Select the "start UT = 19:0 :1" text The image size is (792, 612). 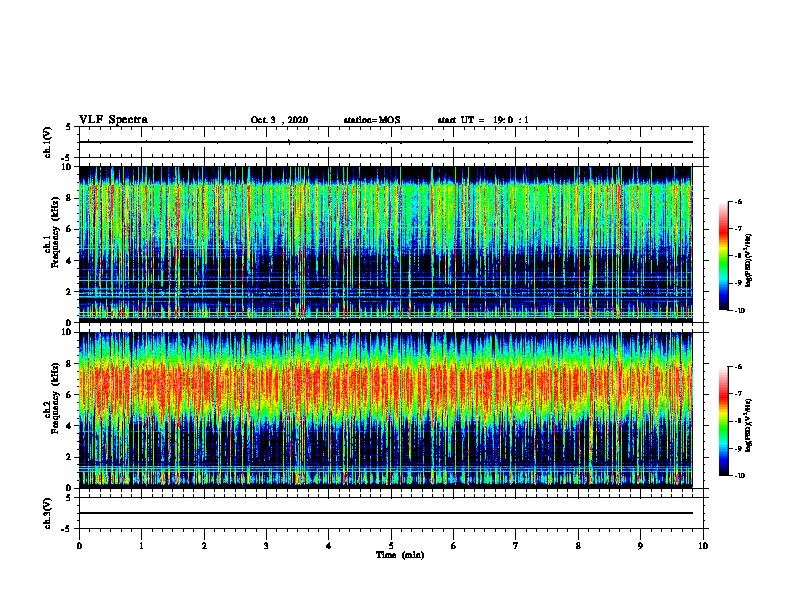click(x=483, y=120)
